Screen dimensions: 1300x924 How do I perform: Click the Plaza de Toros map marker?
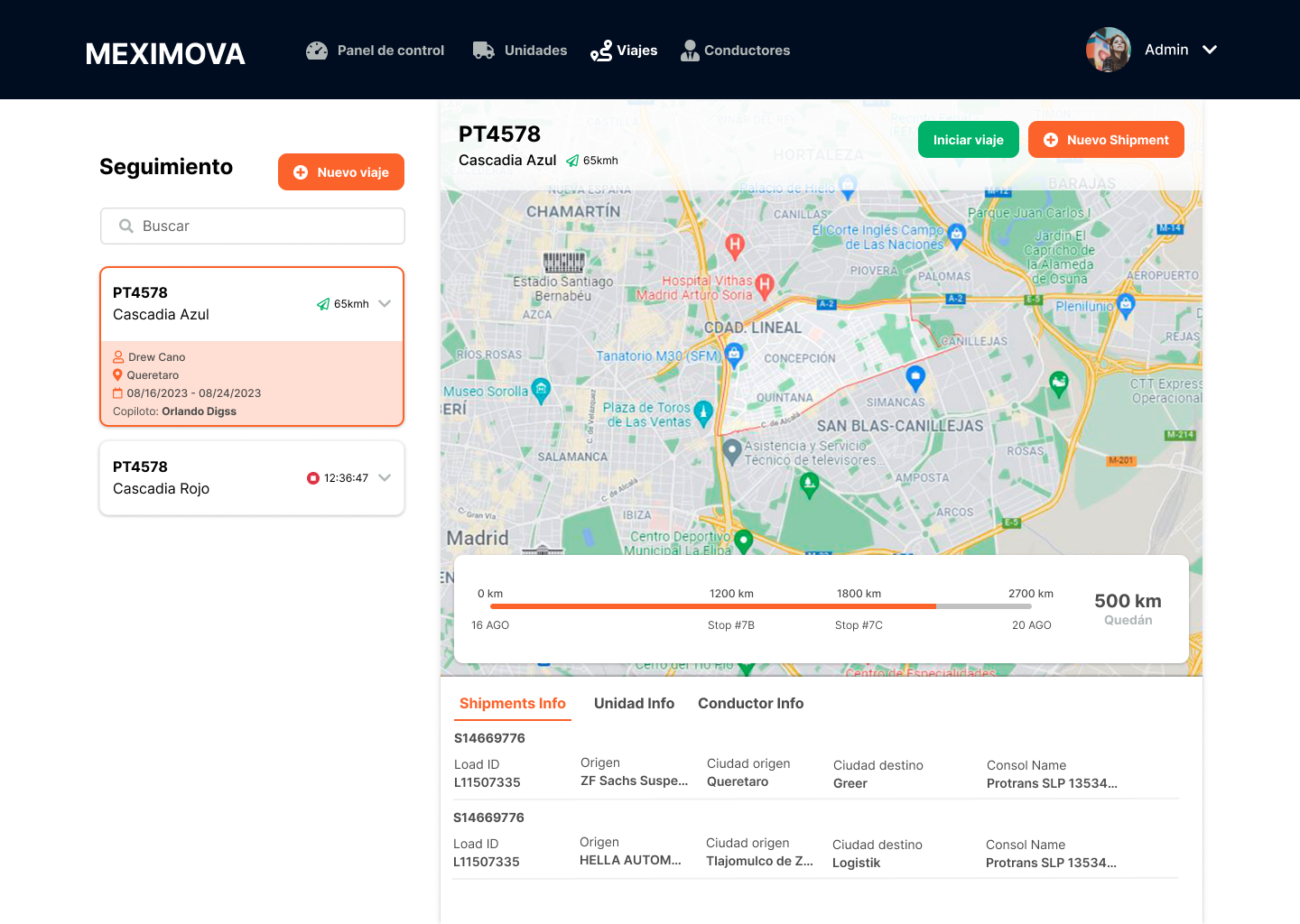click(x=703, y=412)
